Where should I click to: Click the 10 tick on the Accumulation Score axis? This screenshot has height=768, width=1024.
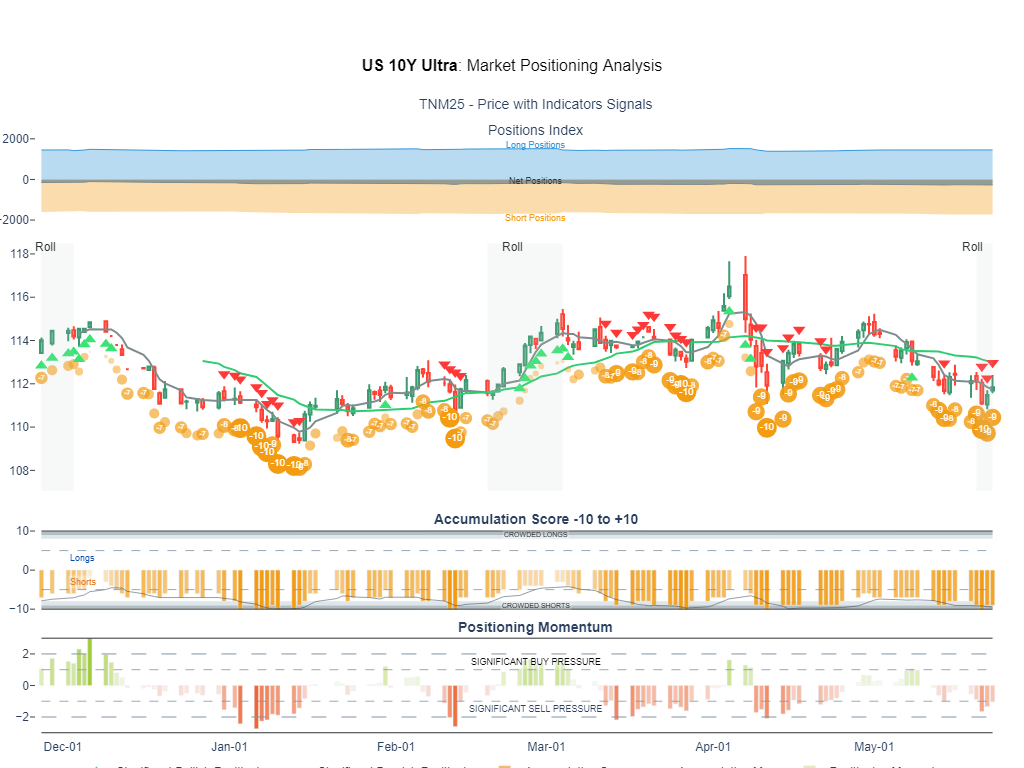pyautogui.click(x=23, y=532)
